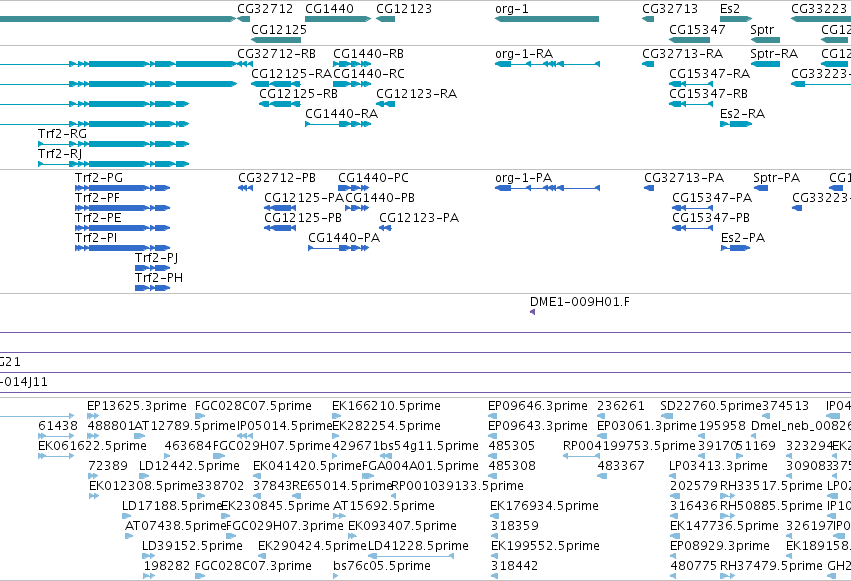The width and height of the screenshot is (851, 581).
Task: Select the EK176934.5prime EST label
Action: coord(544,506)
